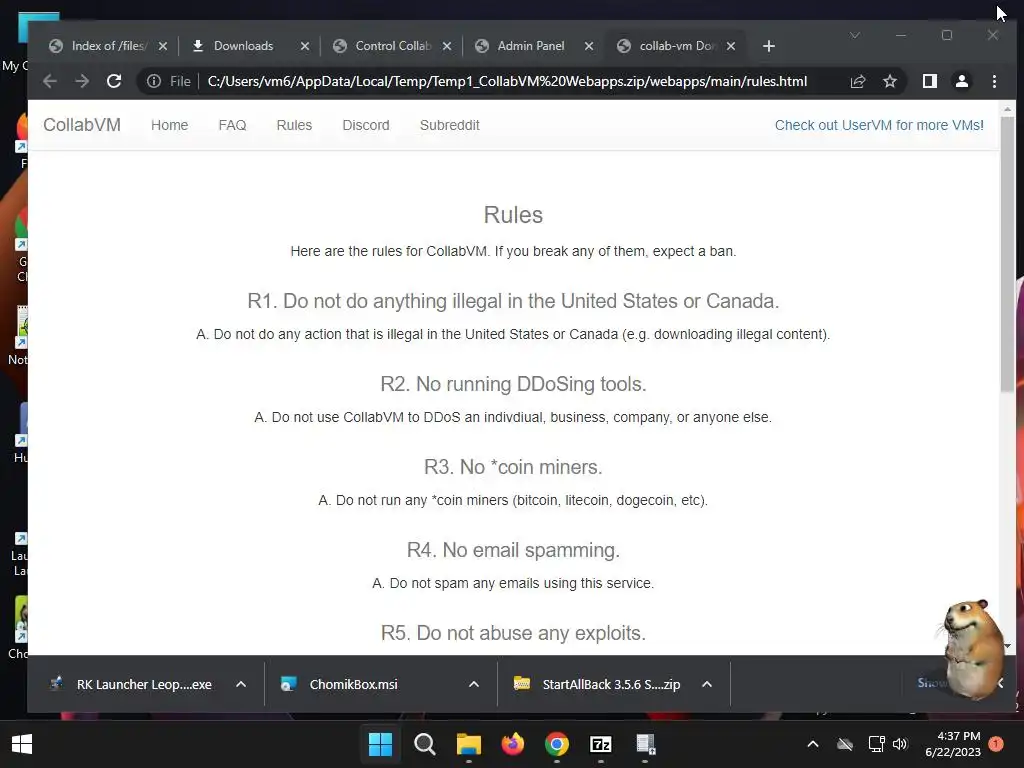Switch to the Admin Panel tab

pos(530,46)
